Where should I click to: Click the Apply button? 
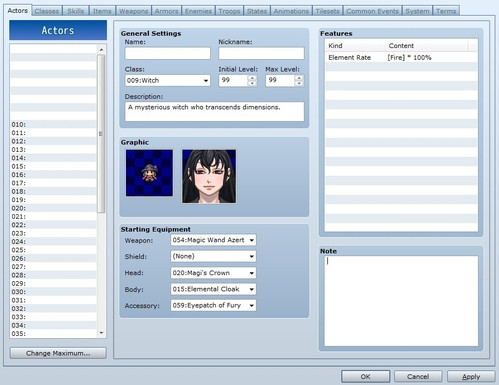[x=471, y=377]
